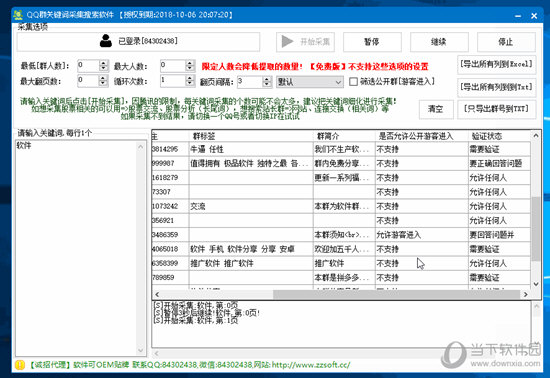This screenshot has height=378, width=550.
Task: Select cell 牛逼 任性
Action: (x=251, y=149)
